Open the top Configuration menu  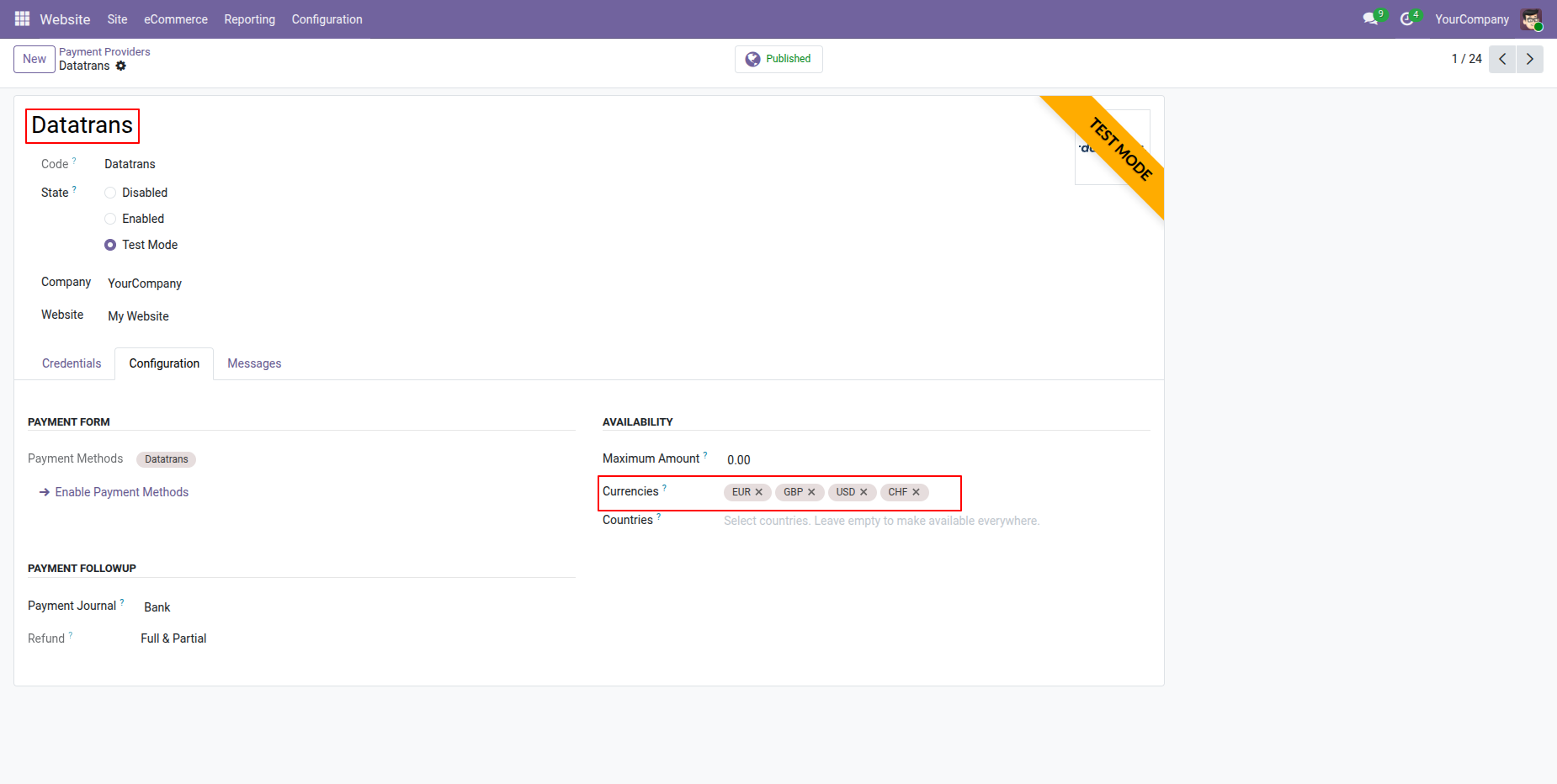327,19
